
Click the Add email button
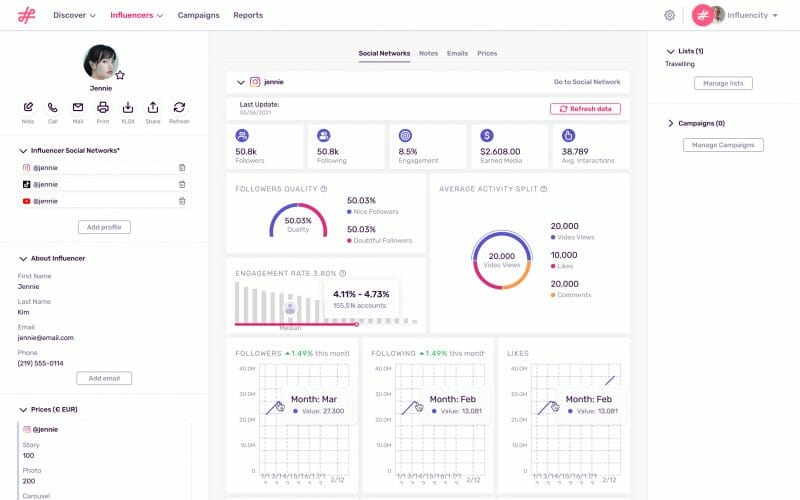tap(104, 378)
